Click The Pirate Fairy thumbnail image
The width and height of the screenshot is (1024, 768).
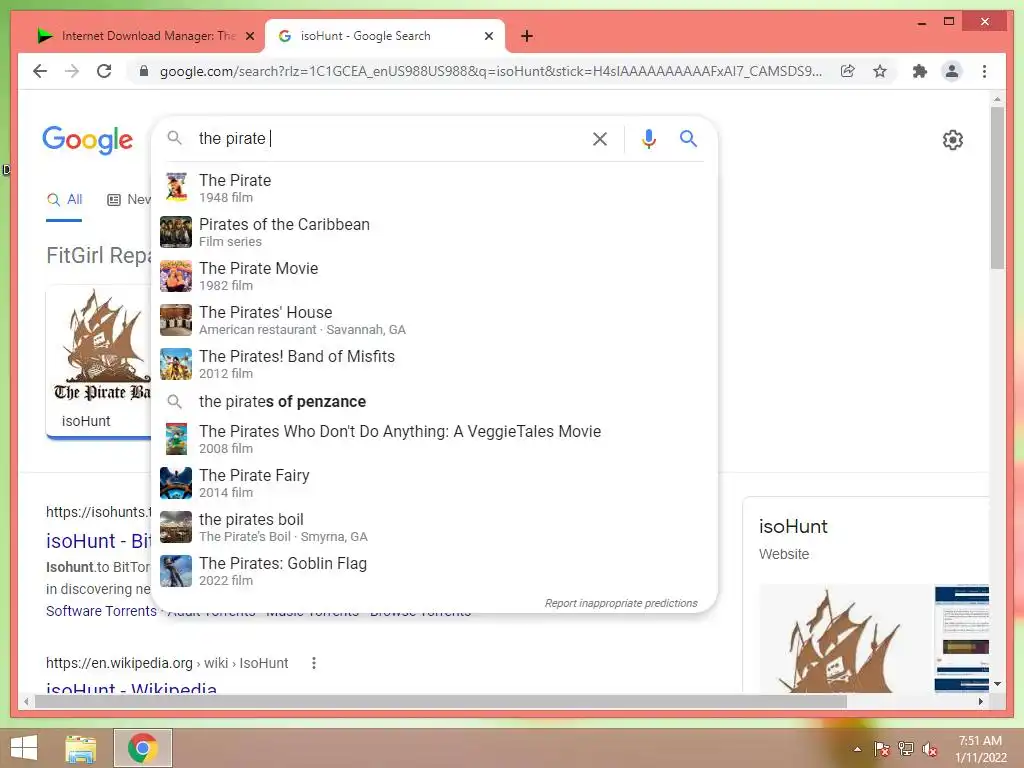click(x=176, y=483)
